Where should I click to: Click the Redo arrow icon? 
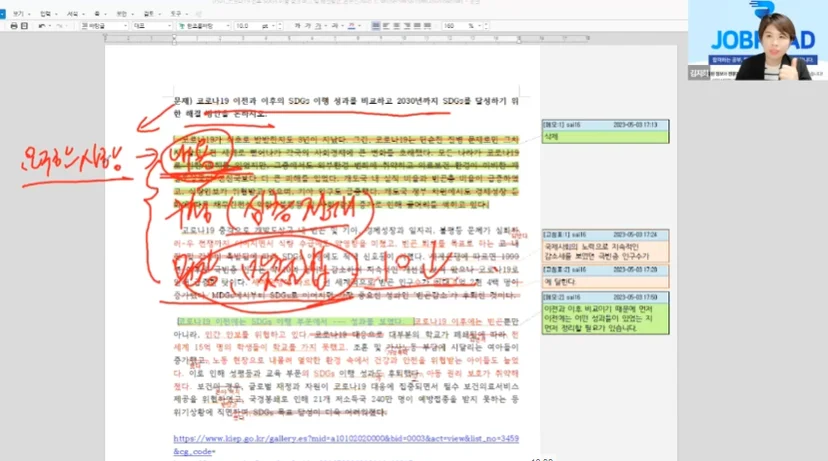point(60,26)
